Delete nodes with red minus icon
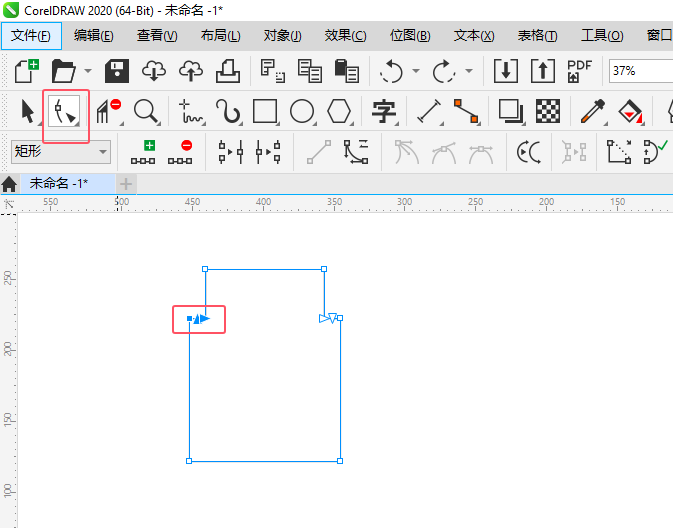The height and width of the screenshot is (528, 673). point(180,152)
